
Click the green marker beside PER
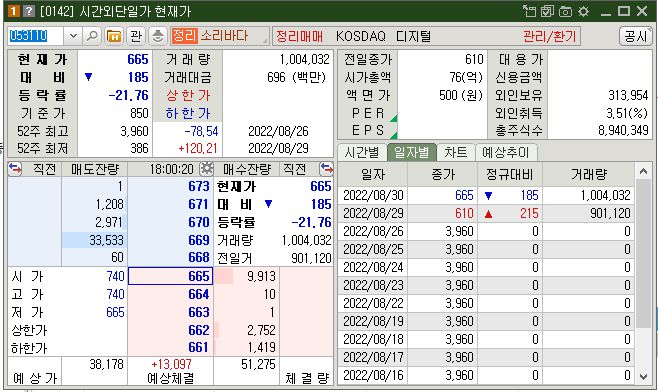tap(394, 119)
